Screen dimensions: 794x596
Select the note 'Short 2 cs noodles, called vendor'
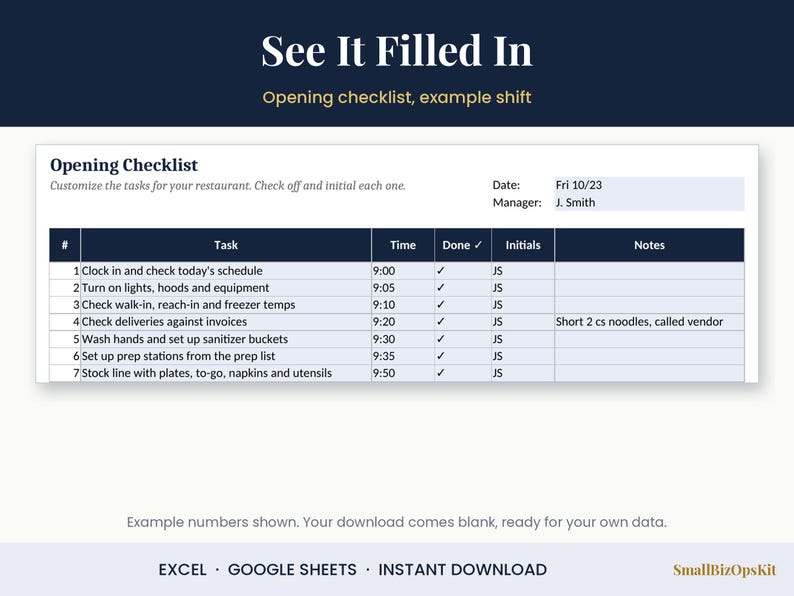[x=649, y=322]
